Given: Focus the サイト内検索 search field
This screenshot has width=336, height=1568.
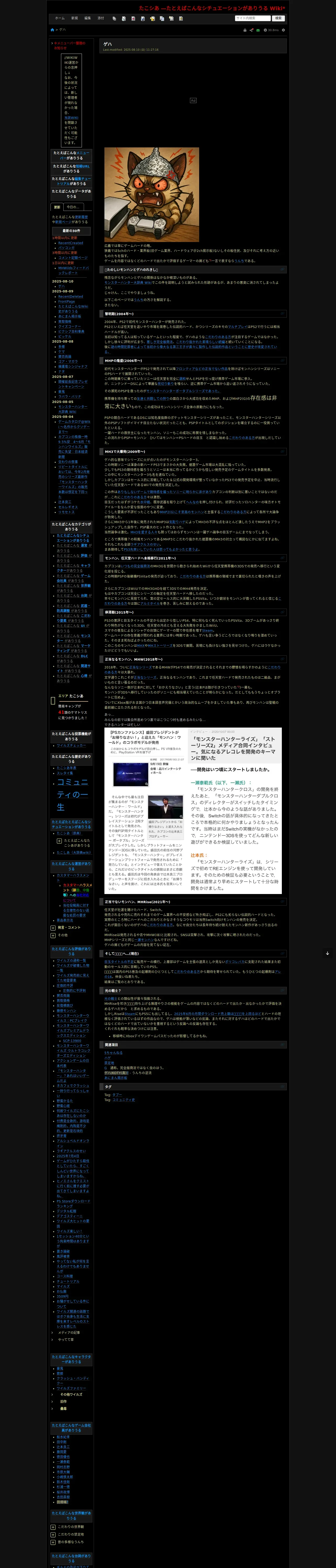Looking at the screenshot, I should click(x=253, y=18).
